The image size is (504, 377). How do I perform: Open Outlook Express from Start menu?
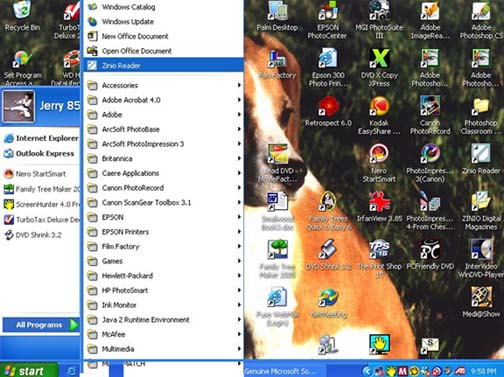39,154
